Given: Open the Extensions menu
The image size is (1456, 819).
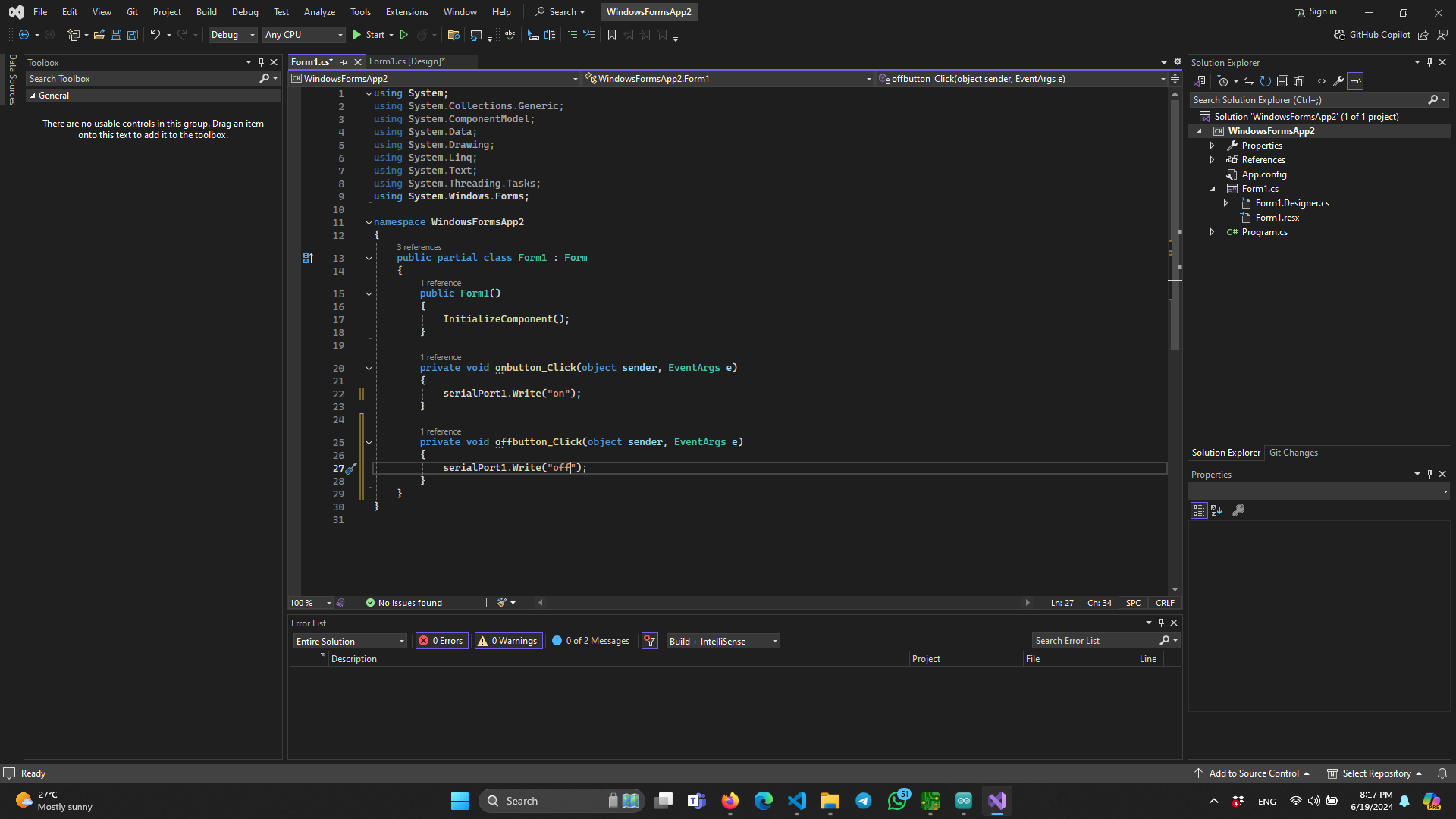Looking at the screenshot, I should 406,12.
